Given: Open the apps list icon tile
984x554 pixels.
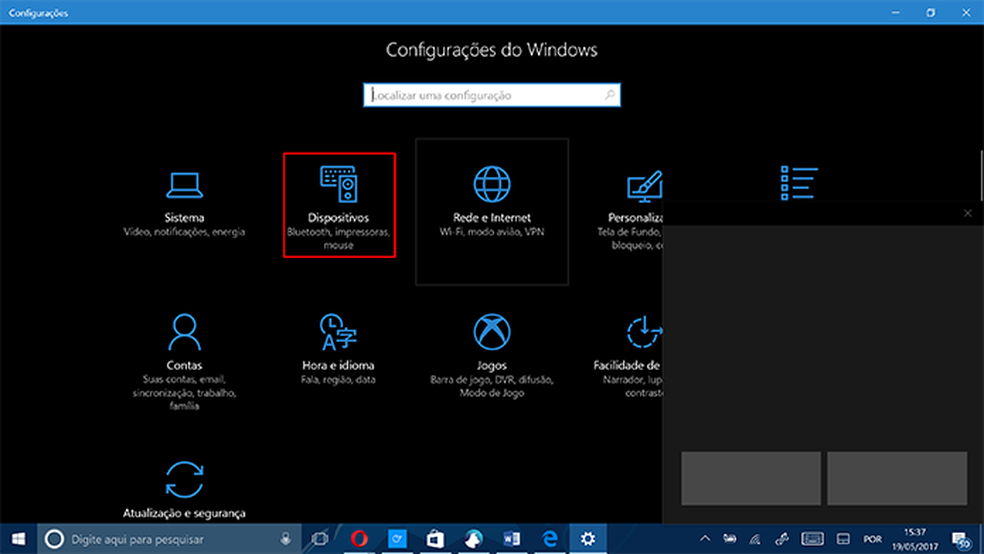Looking at the screenshot, I should point(799,183).
